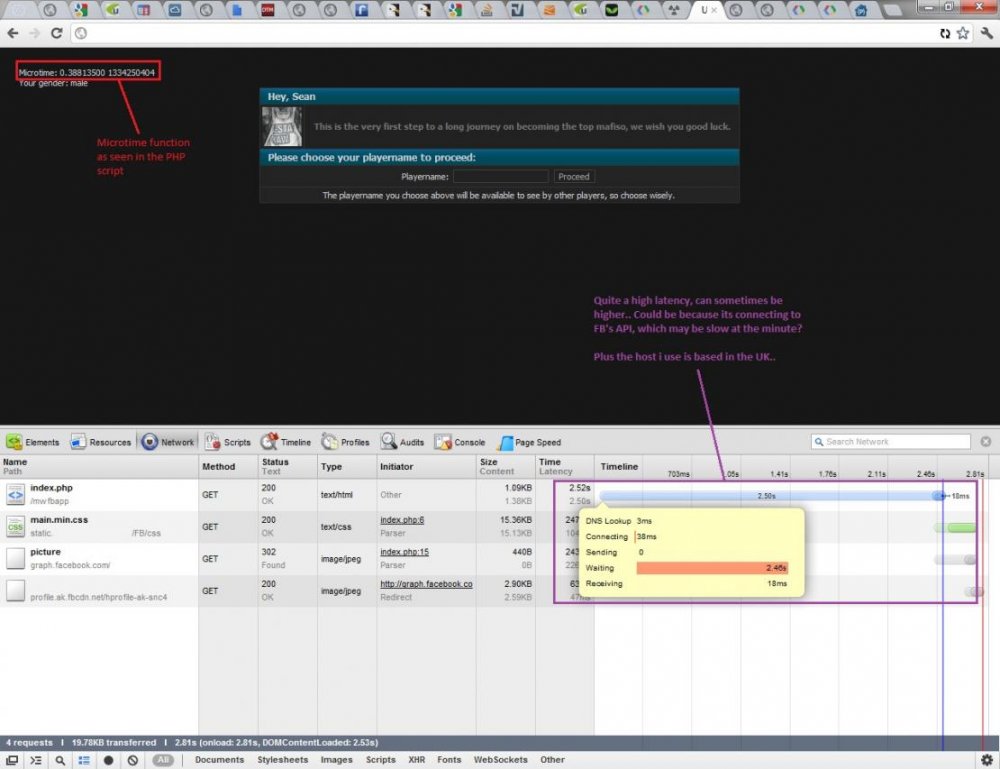Screen dimensions: 1000x769
Task: Show All request types filter
Action: pos(162,760)
